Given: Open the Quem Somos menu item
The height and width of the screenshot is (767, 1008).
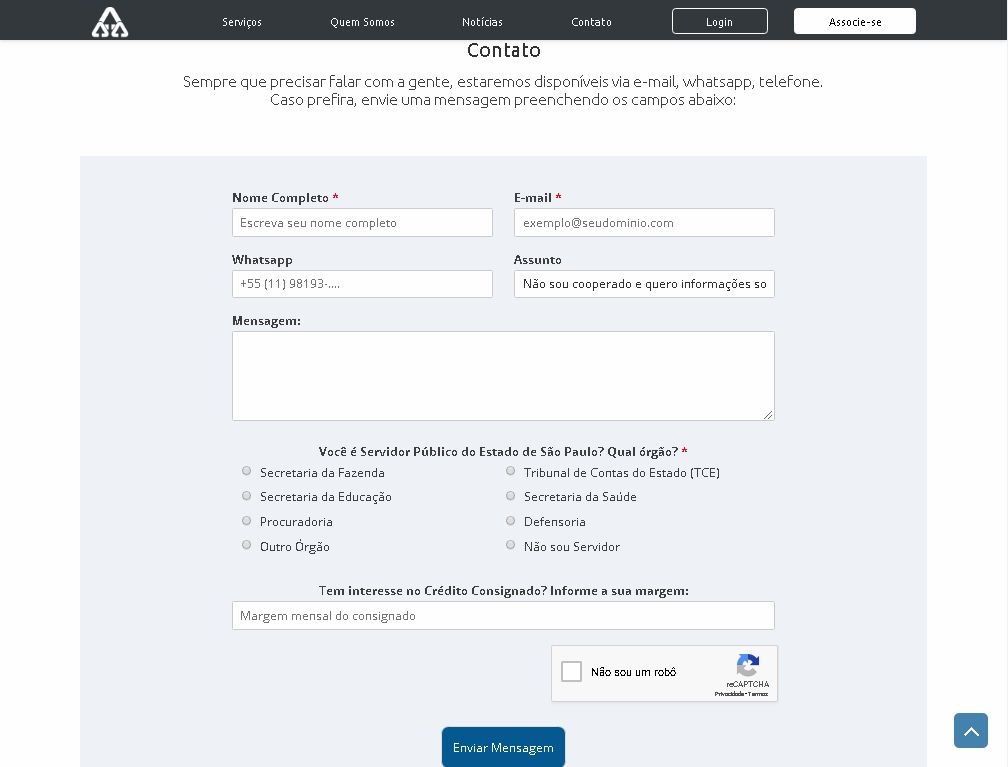Looking at the screenshot, I should click(363, 22).
